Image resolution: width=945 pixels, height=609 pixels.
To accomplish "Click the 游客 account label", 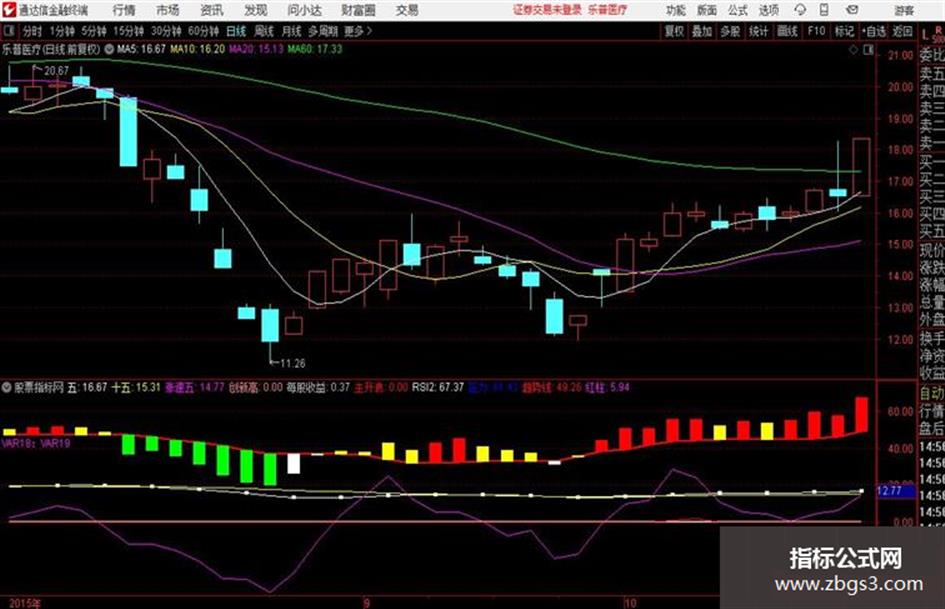I will click(903, 10).
